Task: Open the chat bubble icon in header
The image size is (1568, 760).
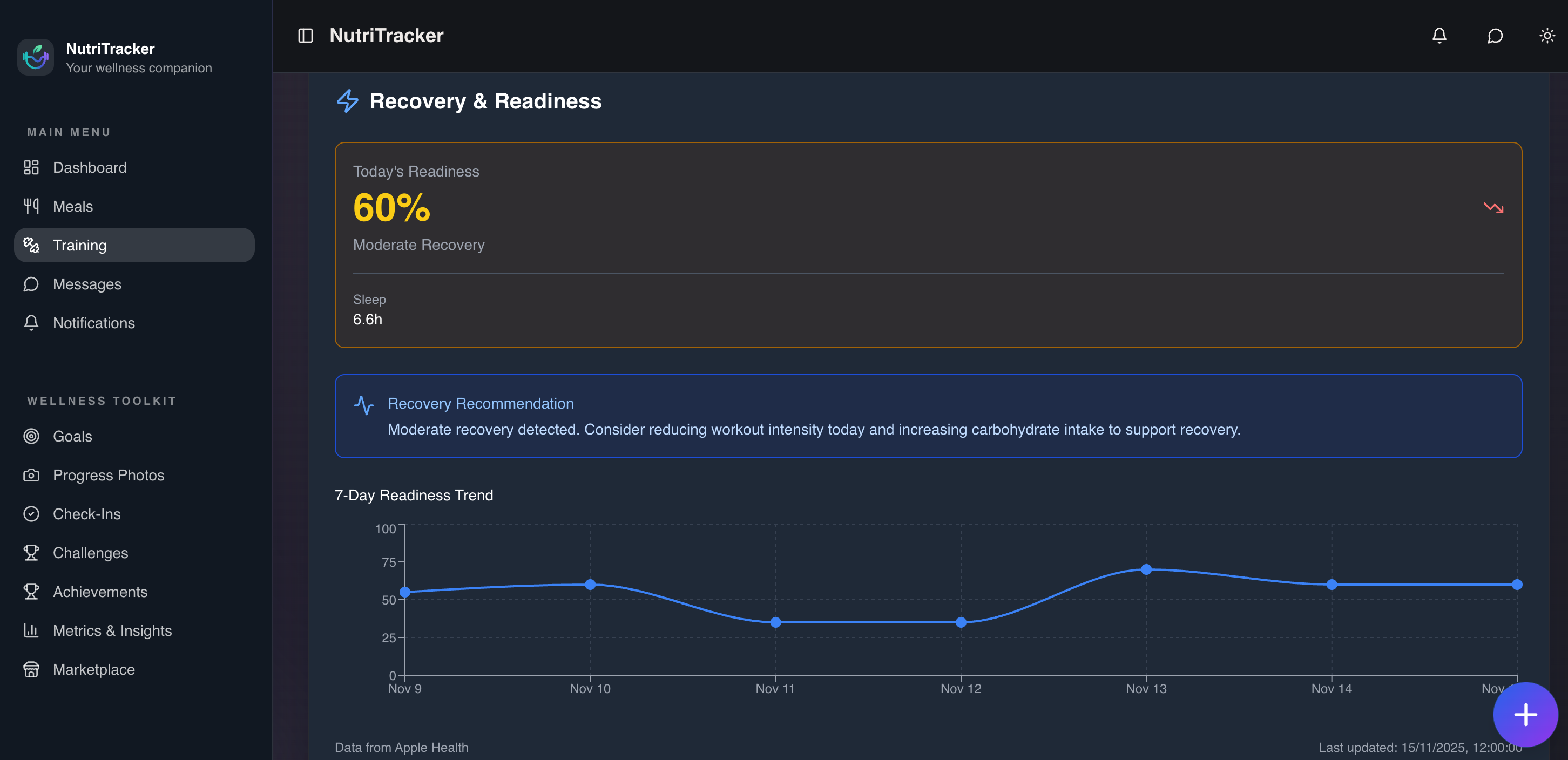Action: [x=1495, y=36]
